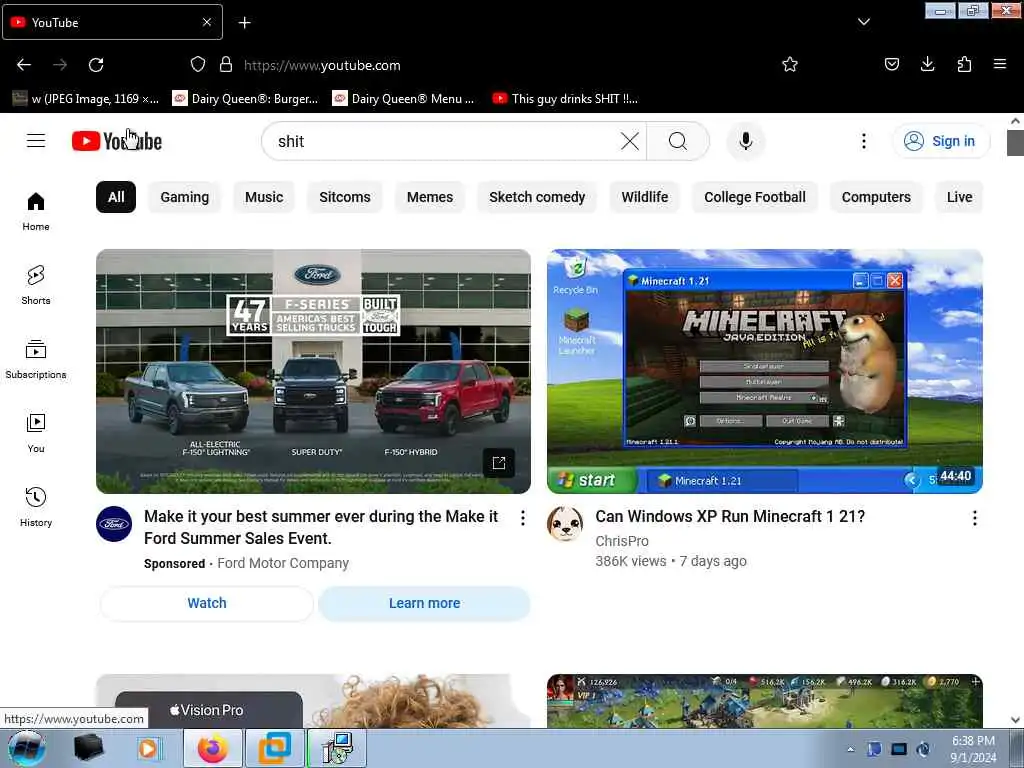Select the College Football filter chip

755,197
